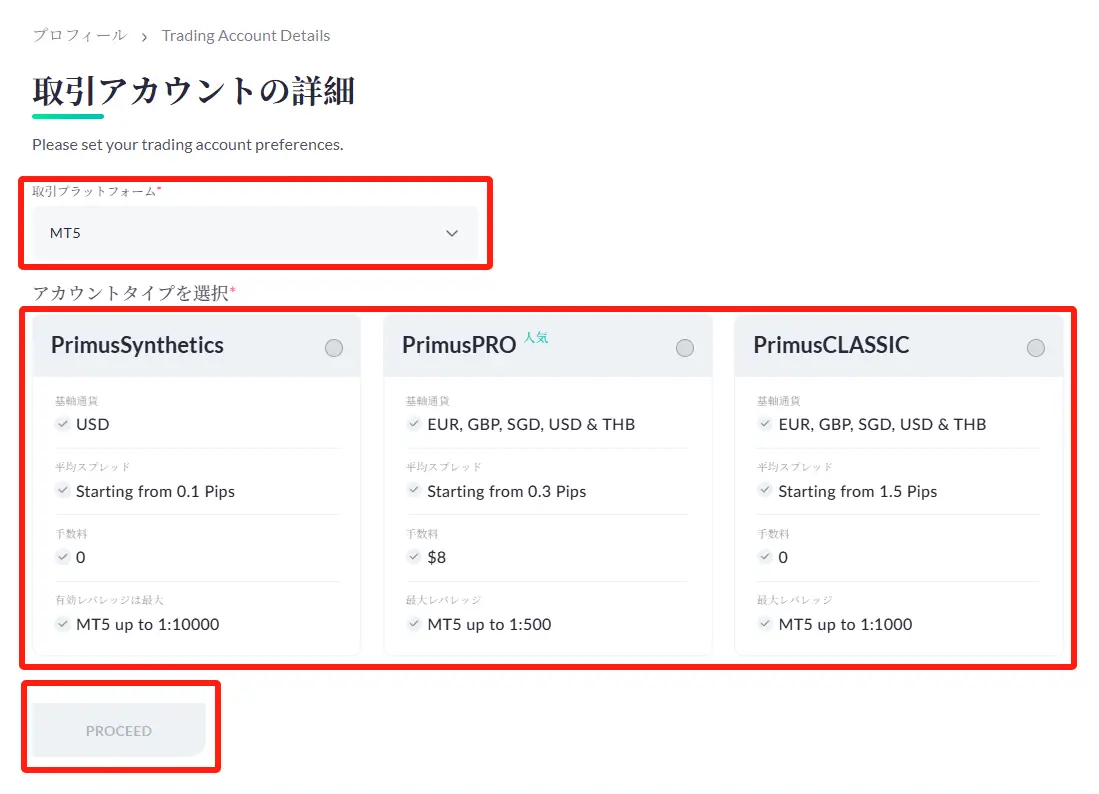This screenshot has width=1099, height=794.
Task: Click the PrimusCLASSIC card header
Action: (832, 346)
